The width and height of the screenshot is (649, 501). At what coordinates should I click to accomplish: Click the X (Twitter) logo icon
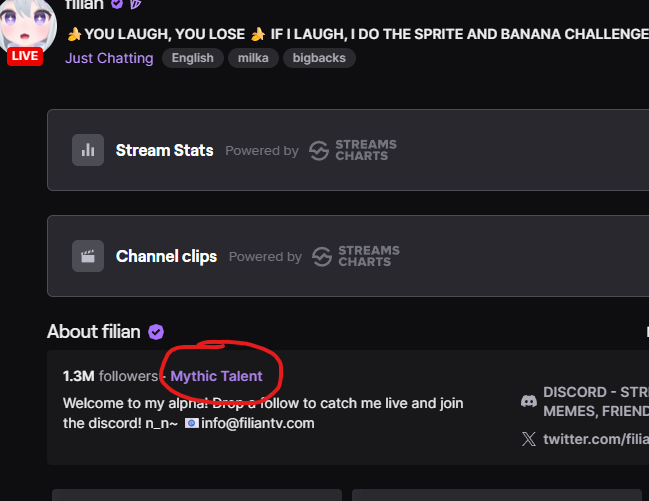[529, 439]
